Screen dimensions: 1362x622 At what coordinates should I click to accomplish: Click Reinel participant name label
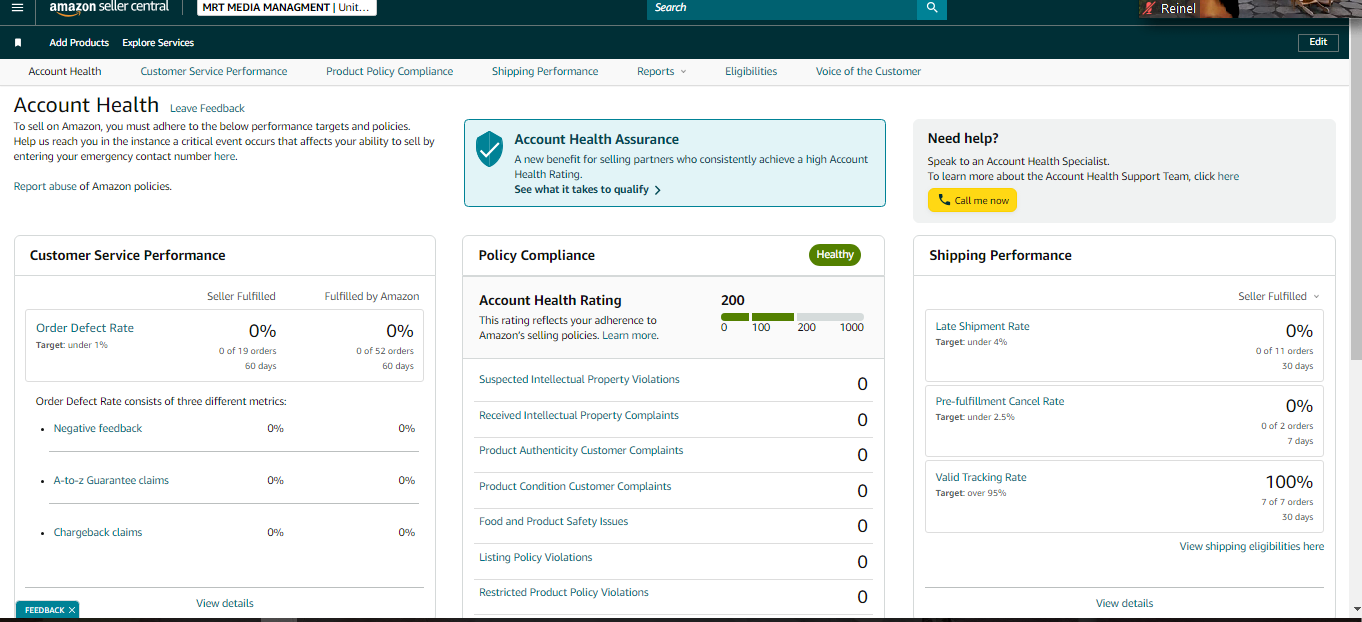pyautogui.click(x=1178, y=8)
